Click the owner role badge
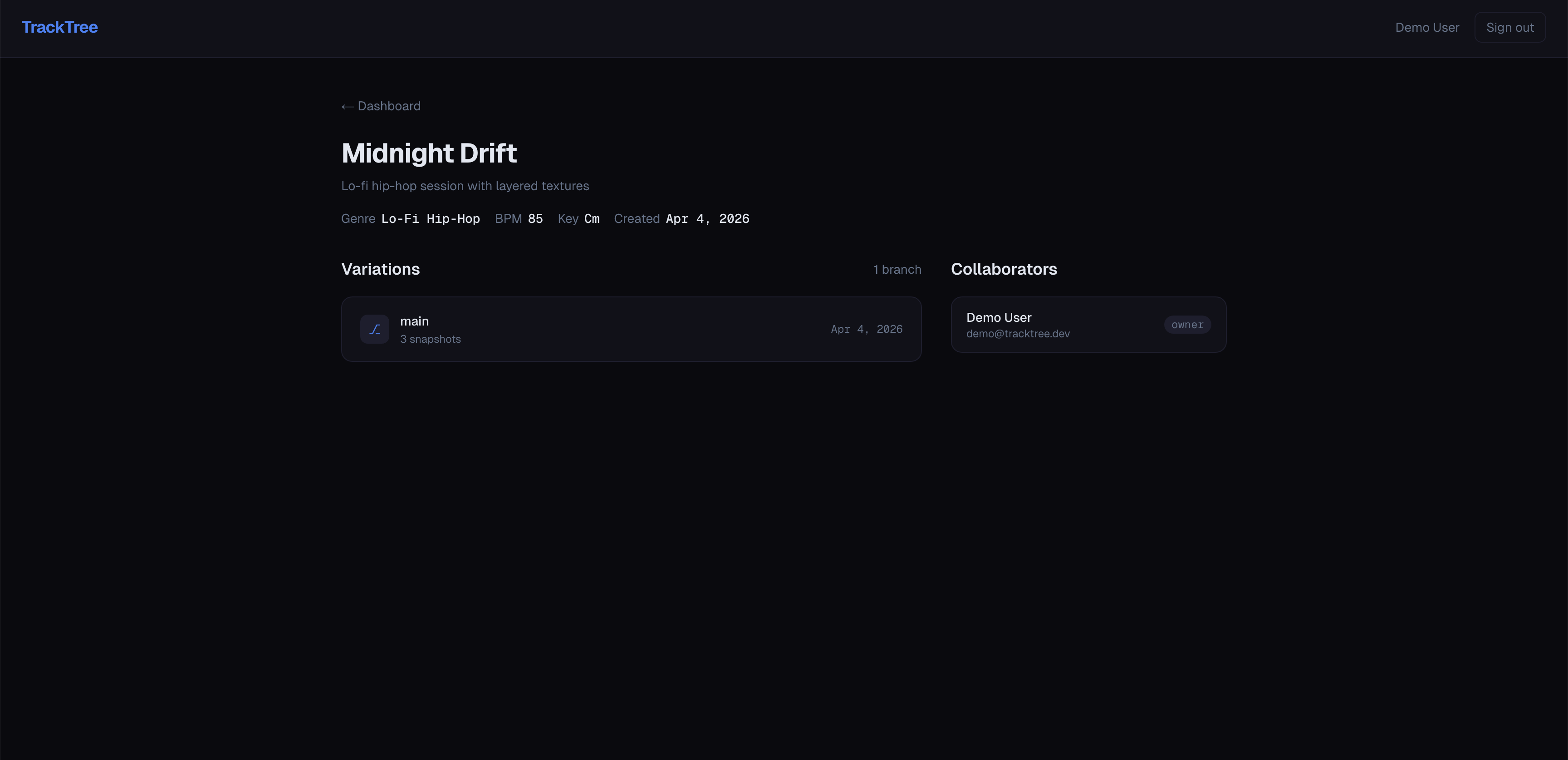Screen dimensions: 1568x760 pos(1186,325)
